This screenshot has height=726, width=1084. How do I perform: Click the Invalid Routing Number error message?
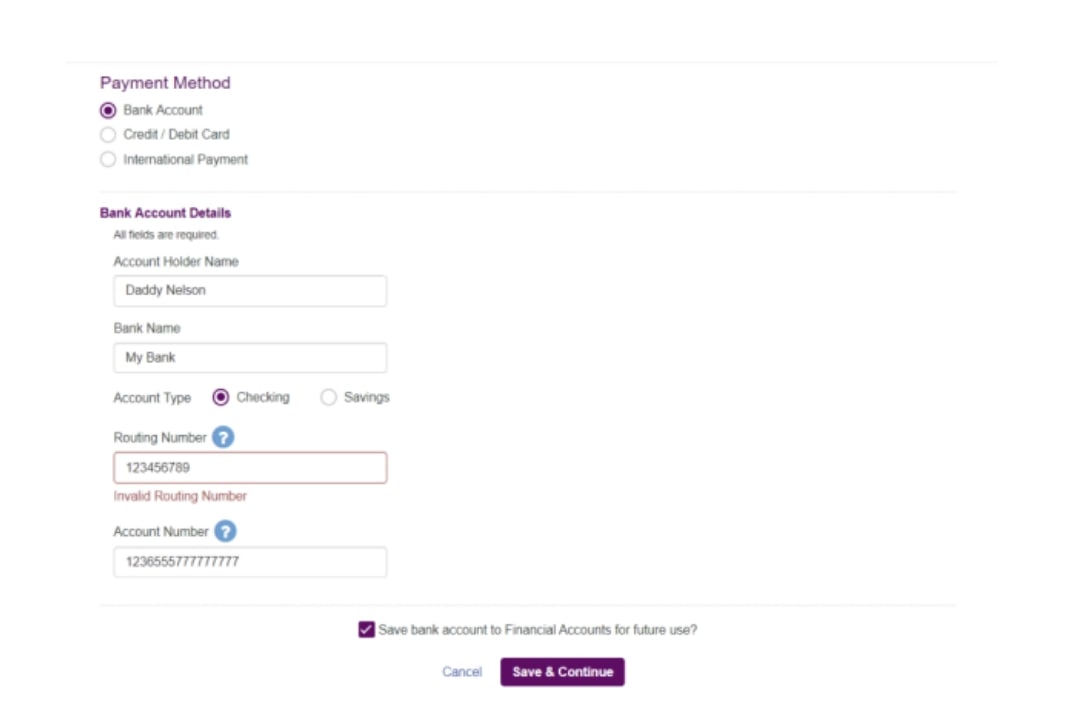[x=180, y=496]
